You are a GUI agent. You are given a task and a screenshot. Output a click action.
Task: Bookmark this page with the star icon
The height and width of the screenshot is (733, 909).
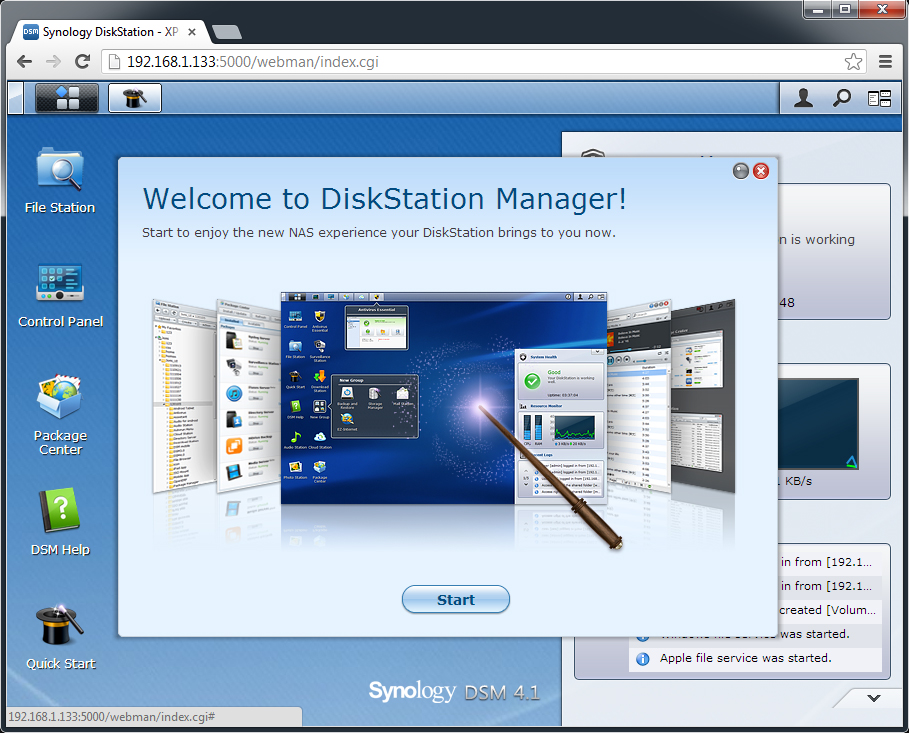point(853,62)
